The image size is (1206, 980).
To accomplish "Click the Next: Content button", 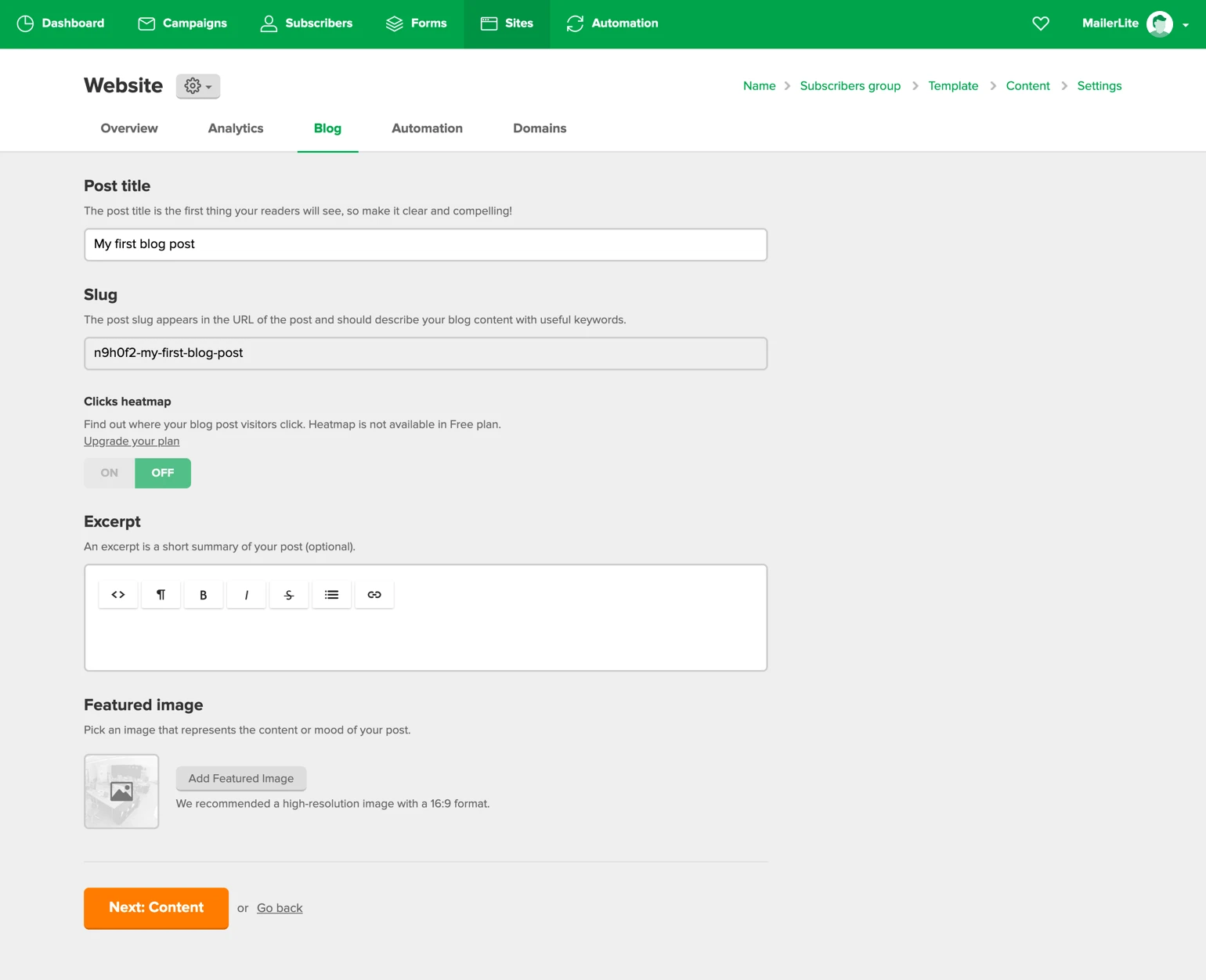I will [156, 908].
